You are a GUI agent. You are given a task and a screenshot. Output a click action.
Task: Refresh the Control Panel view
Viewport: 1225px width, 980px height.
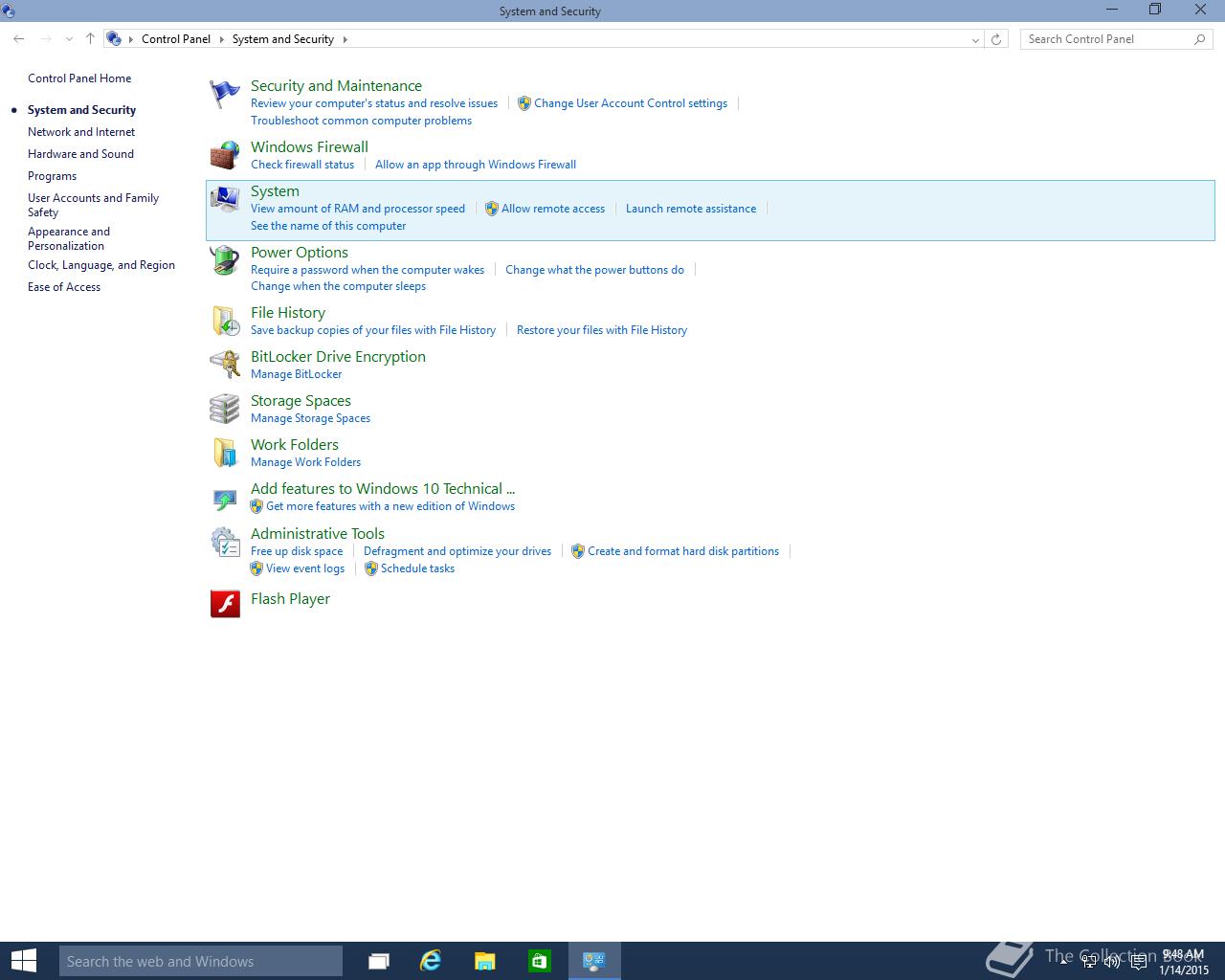(x=996, y=39)
